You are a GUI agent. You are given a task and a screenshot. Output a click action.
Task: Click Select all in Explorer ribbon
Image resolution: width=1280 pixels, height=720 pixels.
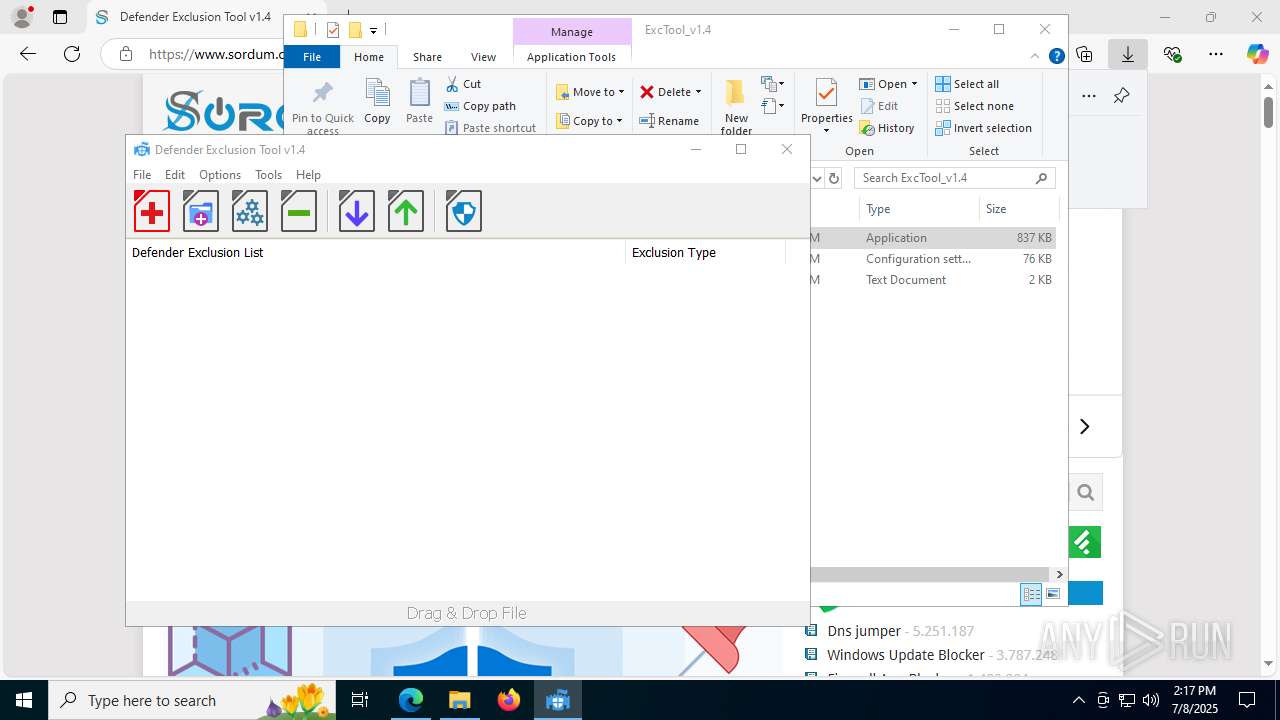click(967, 84)
